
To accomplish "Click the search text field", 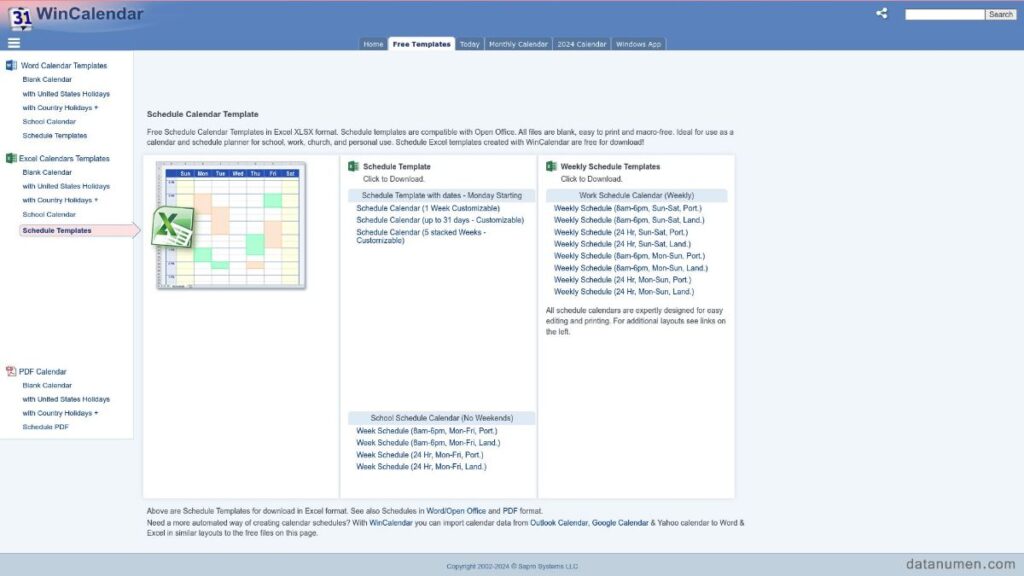I will pos(944,14).
